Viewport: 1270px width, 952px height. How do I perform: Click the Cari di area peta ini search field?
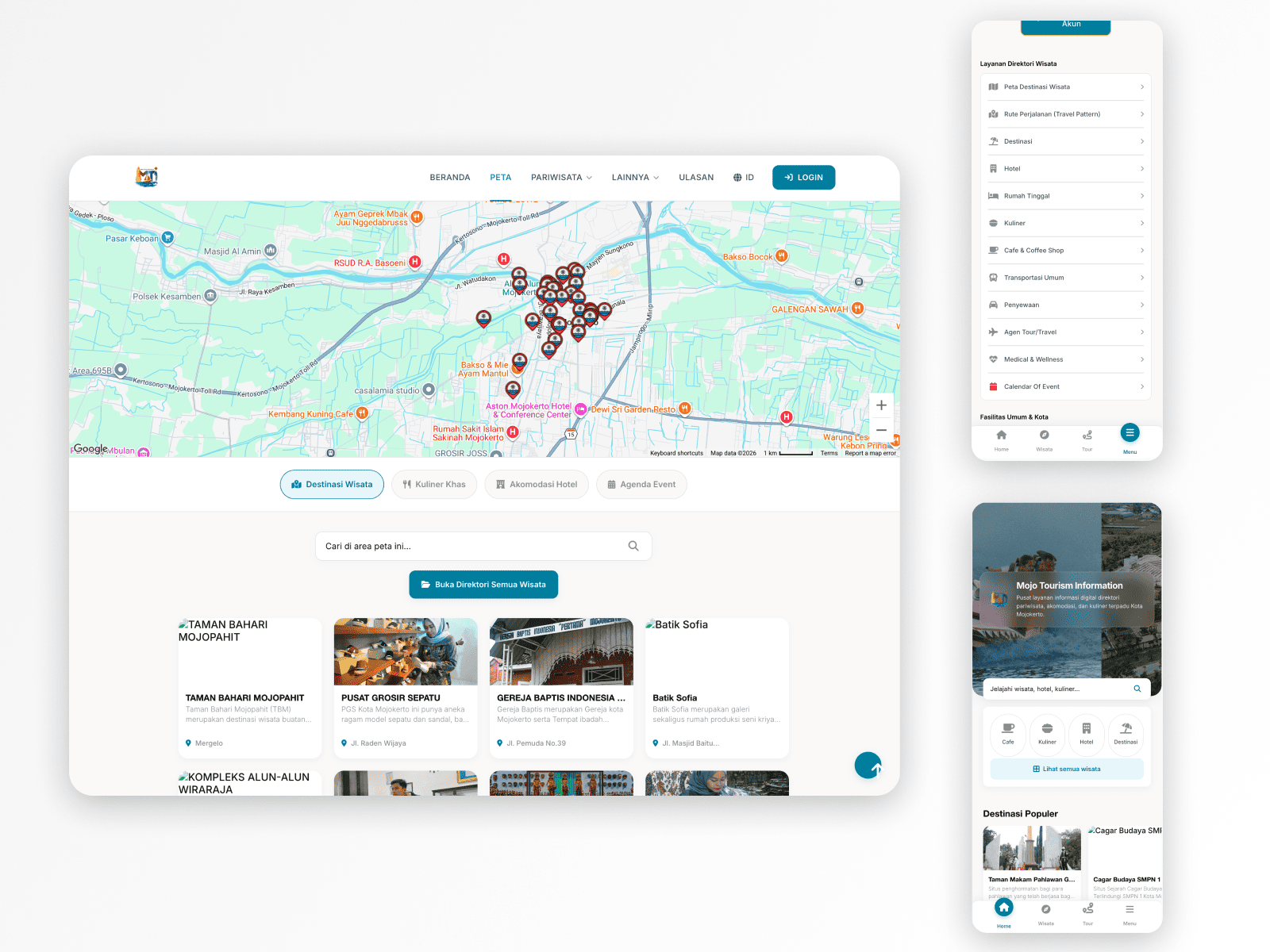483,546
